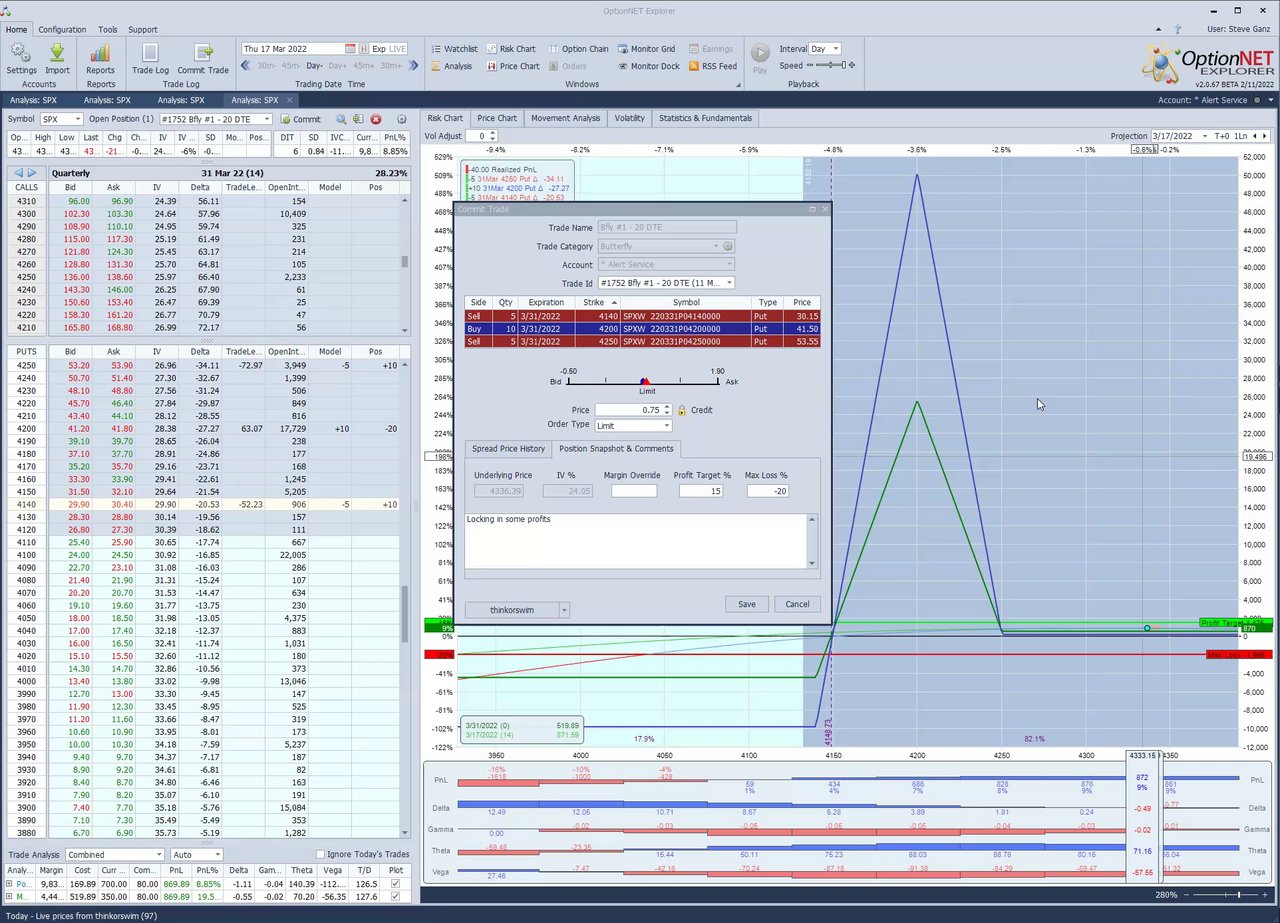Open the Order Type Limit dropdown
The image size is (1280, 923).
point(666,426)
